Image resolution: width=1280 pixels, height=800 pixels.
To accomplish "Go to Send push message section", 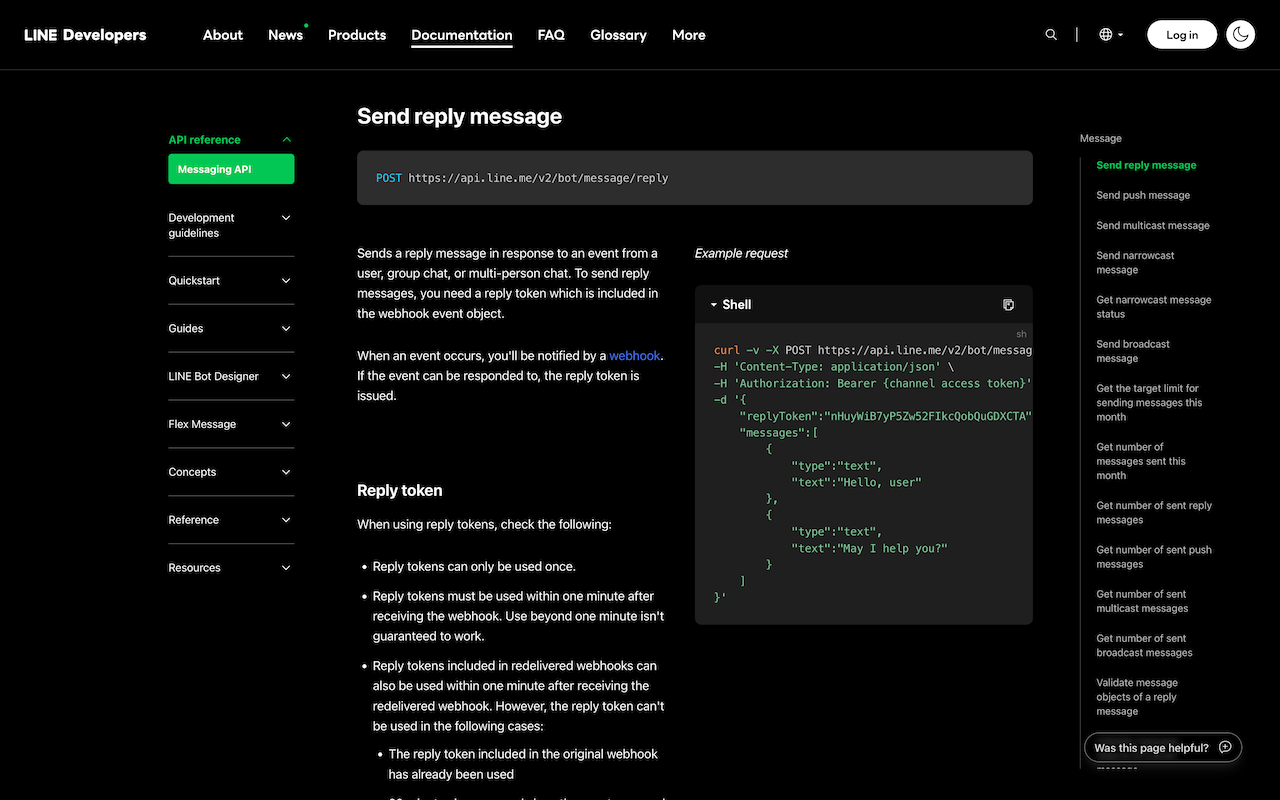I will click(1143, 196).
